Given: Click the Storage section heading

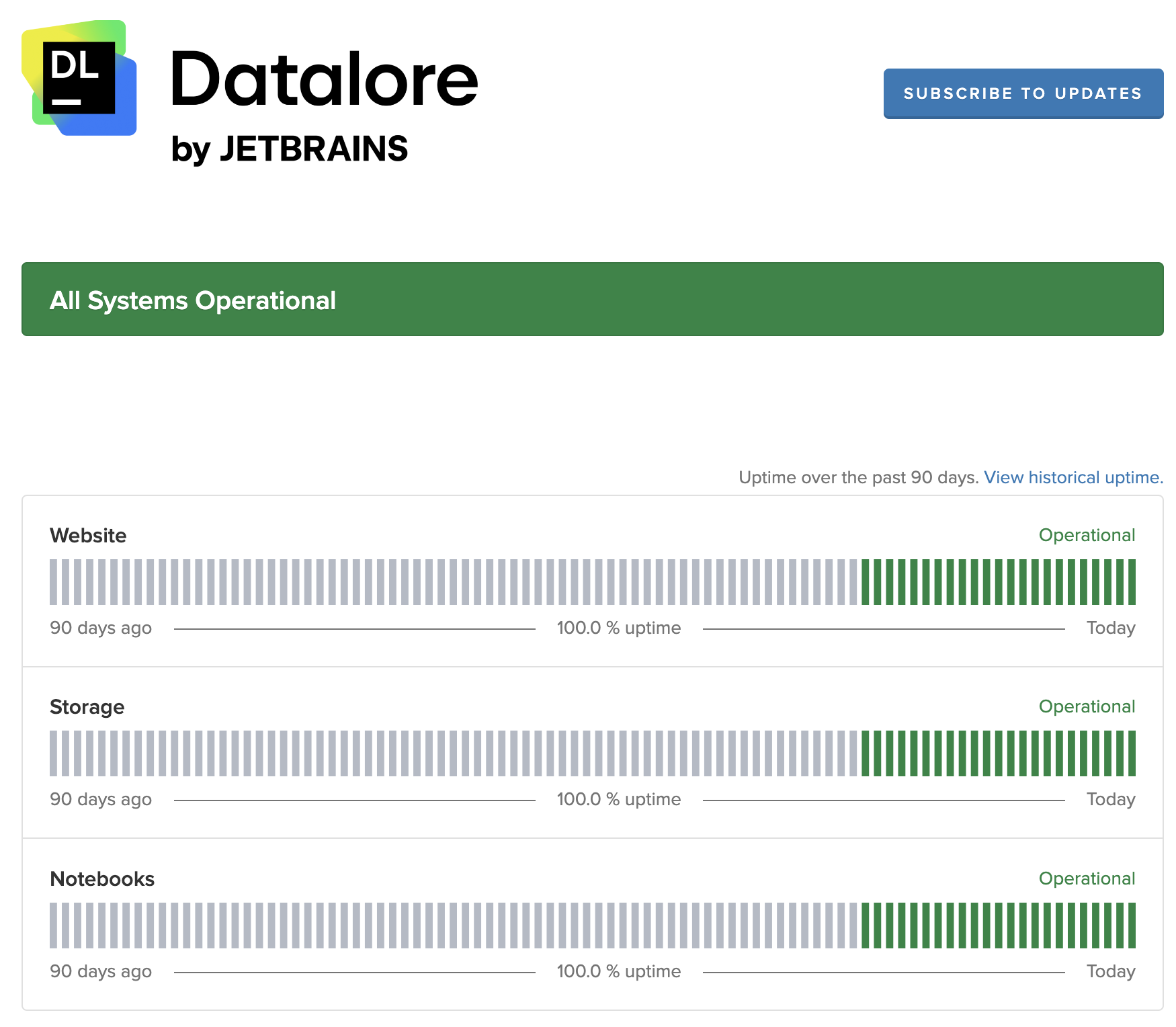Looking at the screenshot, I should click(87, 706).
